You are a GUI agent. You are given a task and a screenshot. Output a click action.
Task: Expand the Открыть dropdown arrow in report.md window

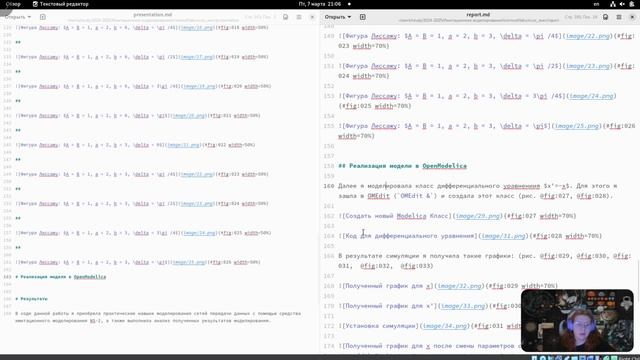(349, 17)
